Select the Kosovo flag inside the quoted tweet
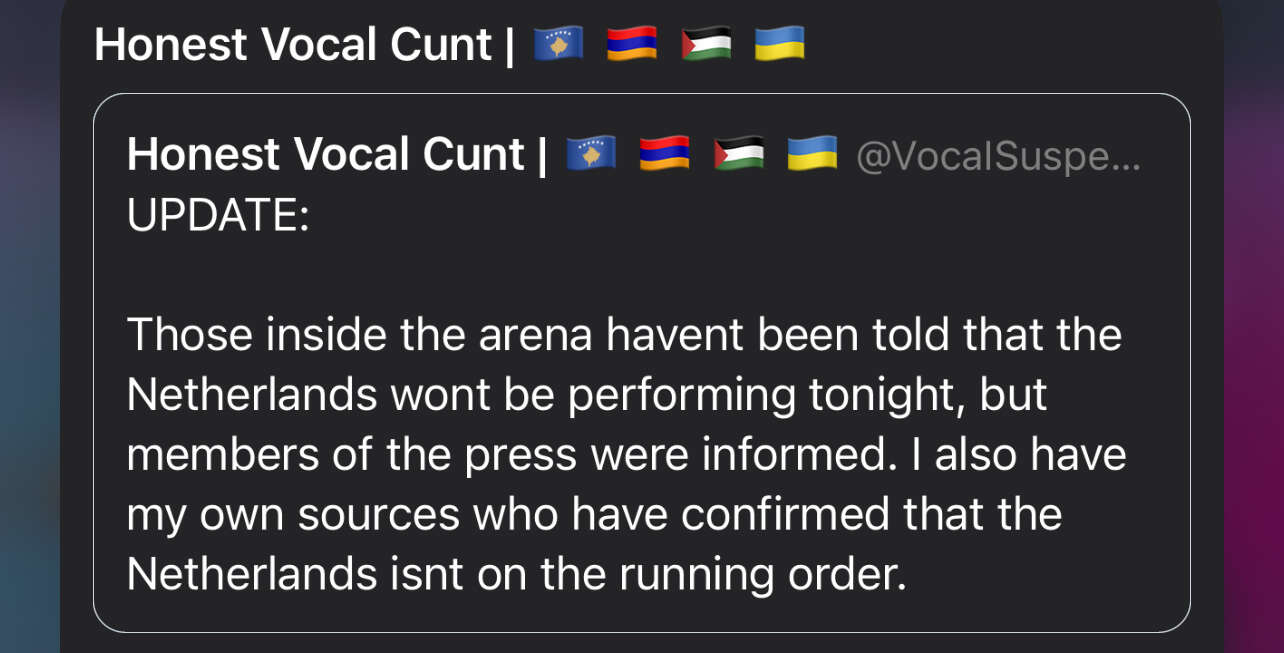1284x653 pixels. coord(591,154)
